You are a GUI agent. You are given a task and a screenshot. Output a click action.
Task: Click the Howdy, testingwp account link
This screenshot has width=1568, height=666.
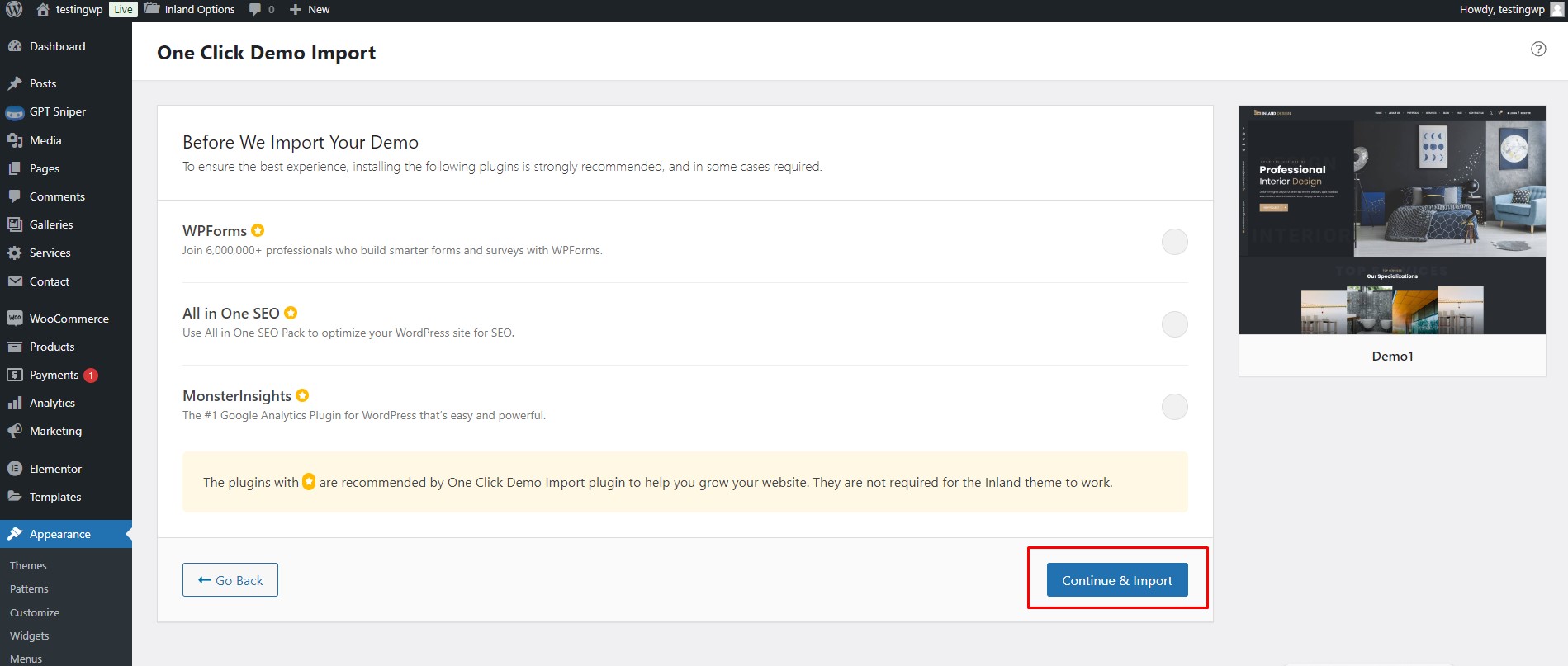pos(1502,10)
